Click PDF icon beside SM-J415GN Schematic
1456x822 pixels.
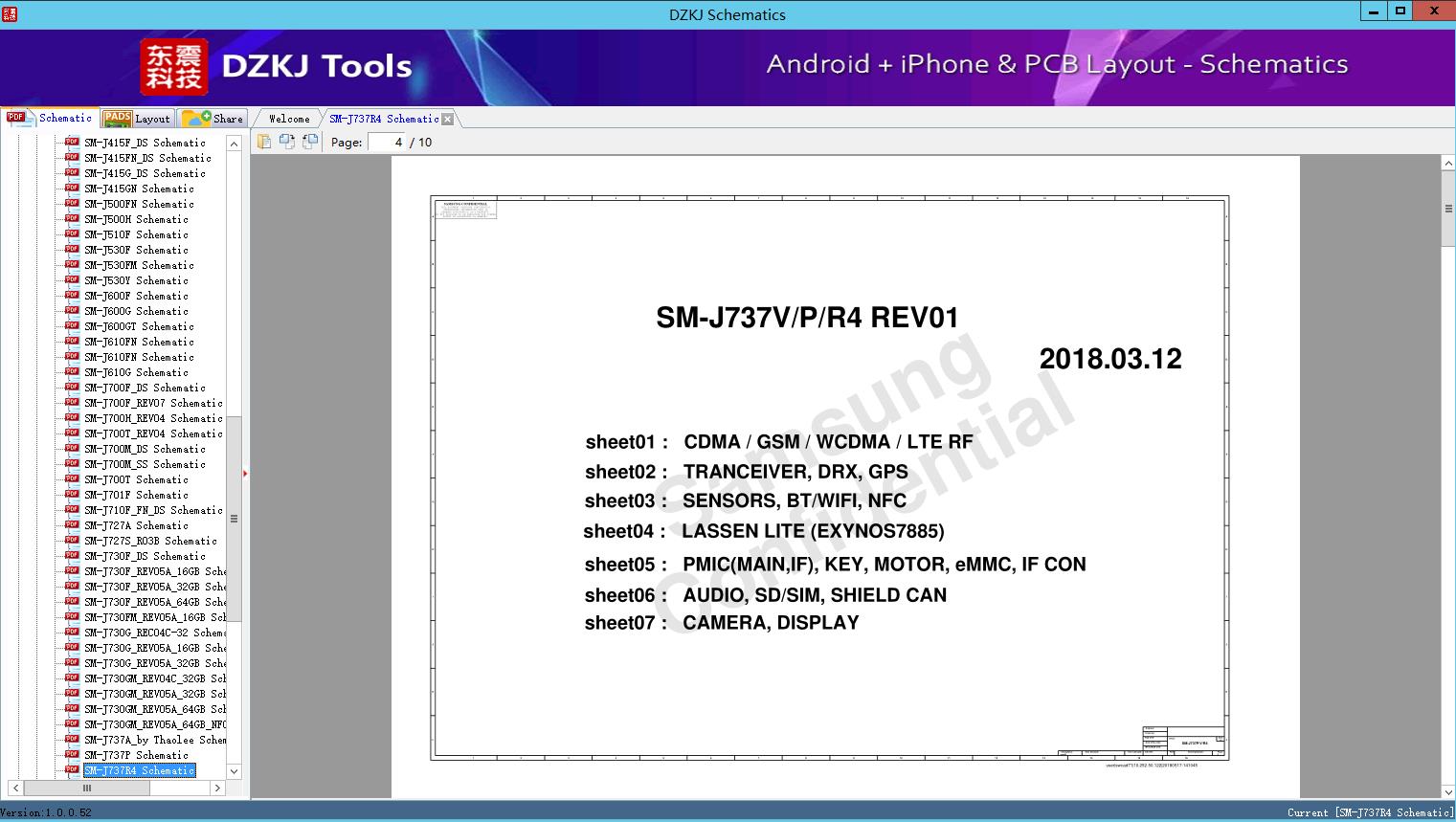click(x=72, y=188)
